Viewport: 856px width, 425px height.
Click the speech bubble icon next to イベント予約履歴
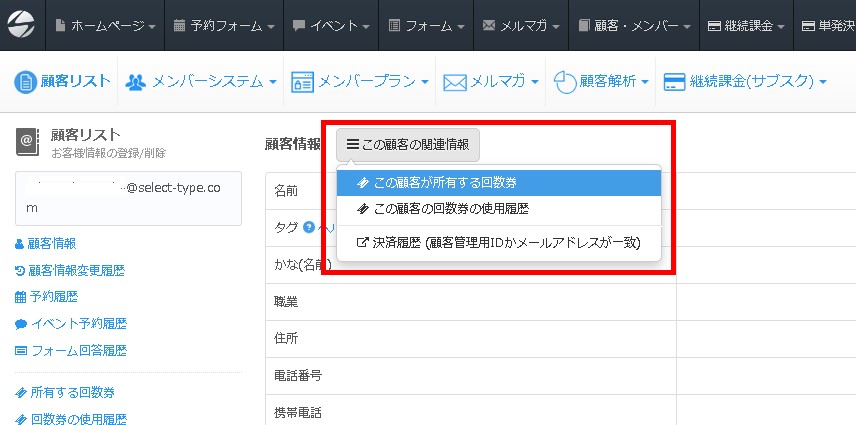coord(21,324)
